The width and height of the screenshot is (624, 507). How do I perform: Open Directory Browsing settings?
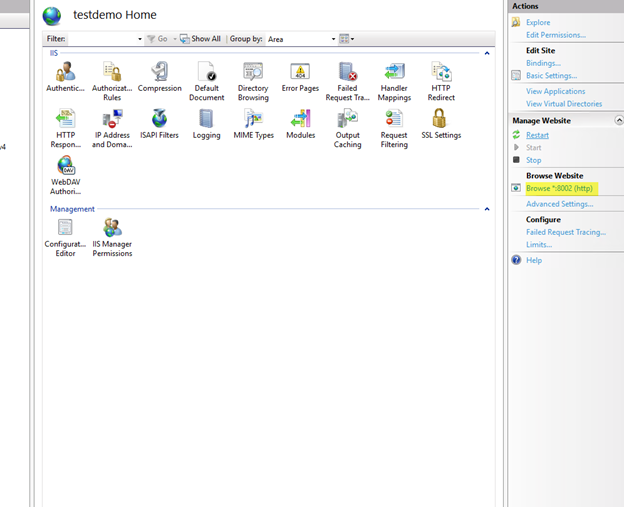(253, 73)
